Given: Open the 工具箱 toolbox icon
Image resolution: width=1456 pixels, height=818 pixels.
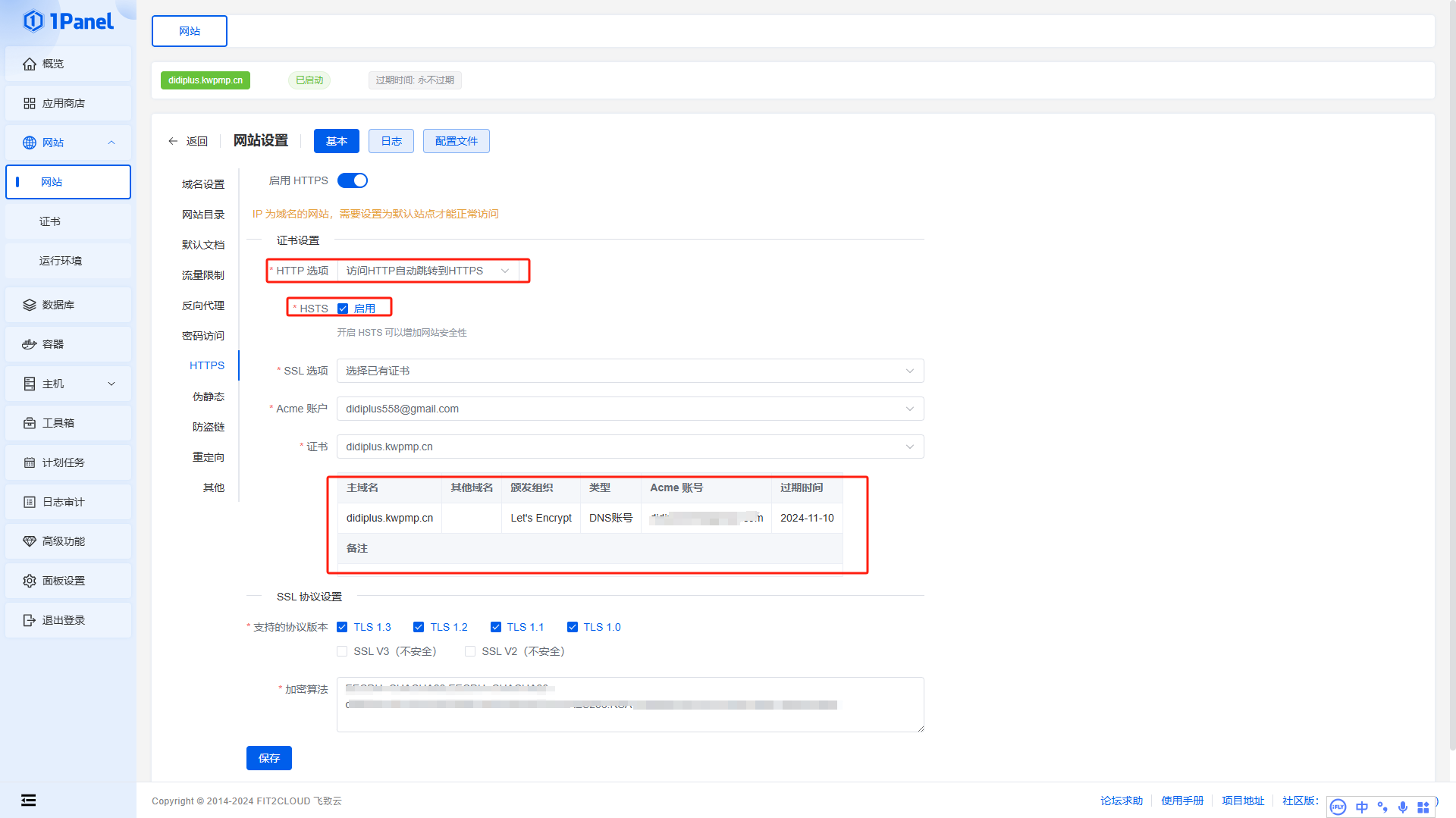Looking at the screenshot, I should [30, 423].
